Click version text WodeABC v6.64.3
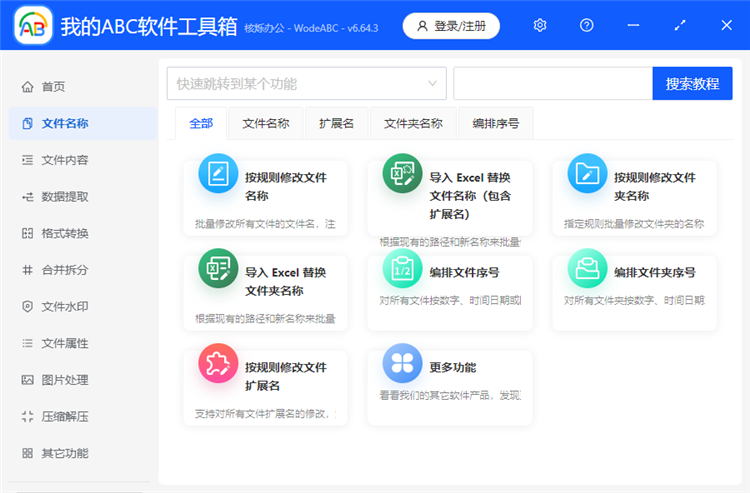The width and height of the screenshot is (750, 493). click(336, 28)
